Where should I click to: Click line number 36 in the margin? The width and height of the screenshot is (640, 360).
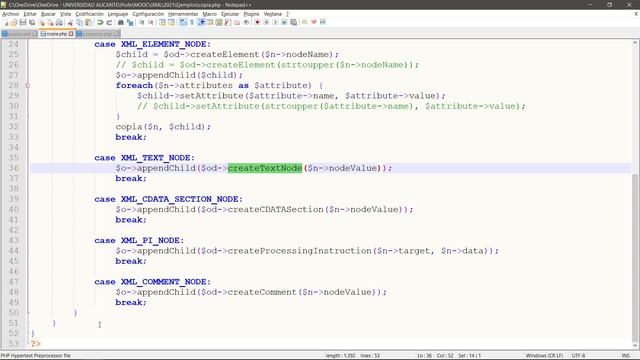point(14,168)
